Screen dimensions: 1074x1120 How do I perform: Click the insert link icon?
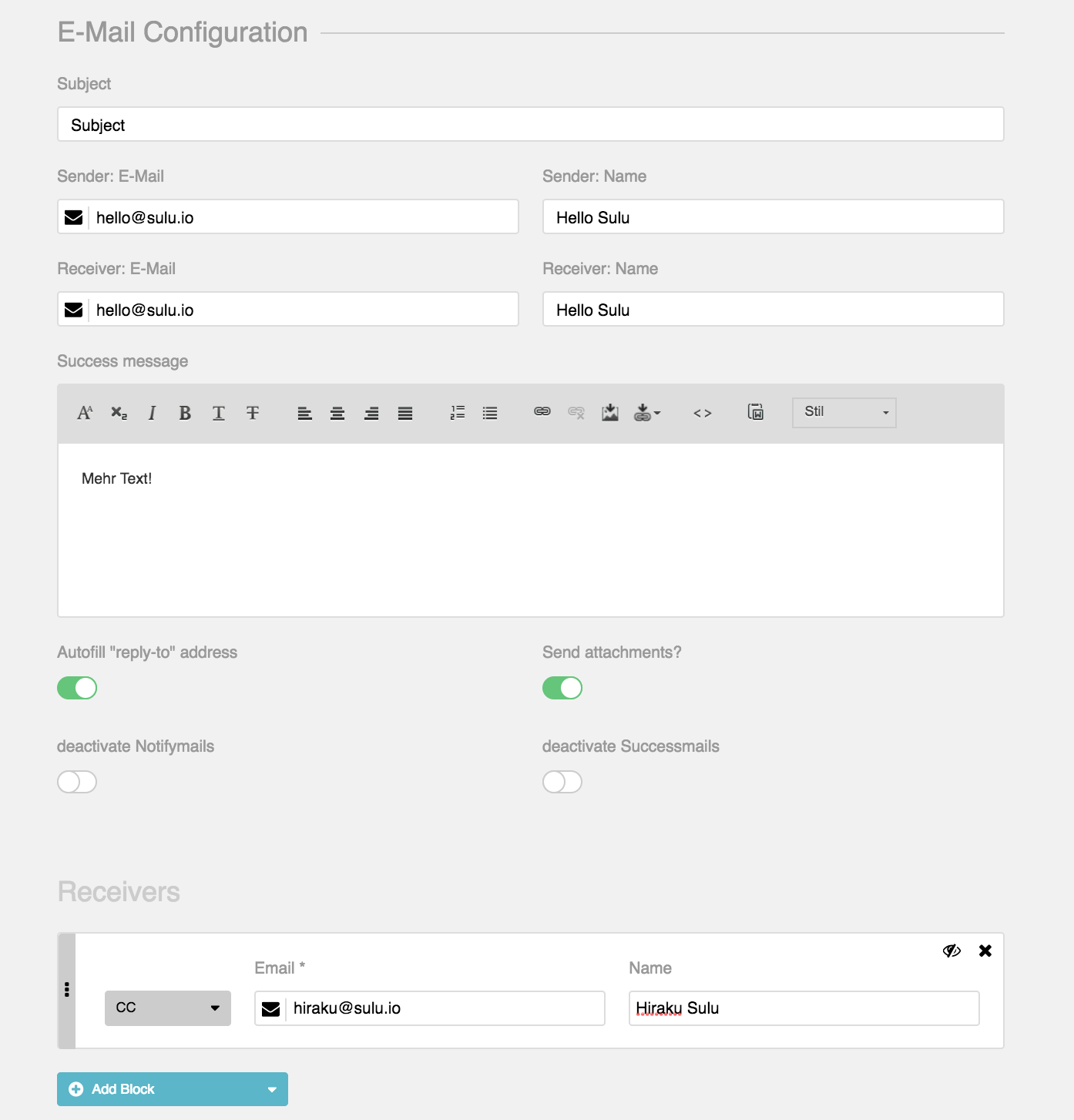point(542,412)
